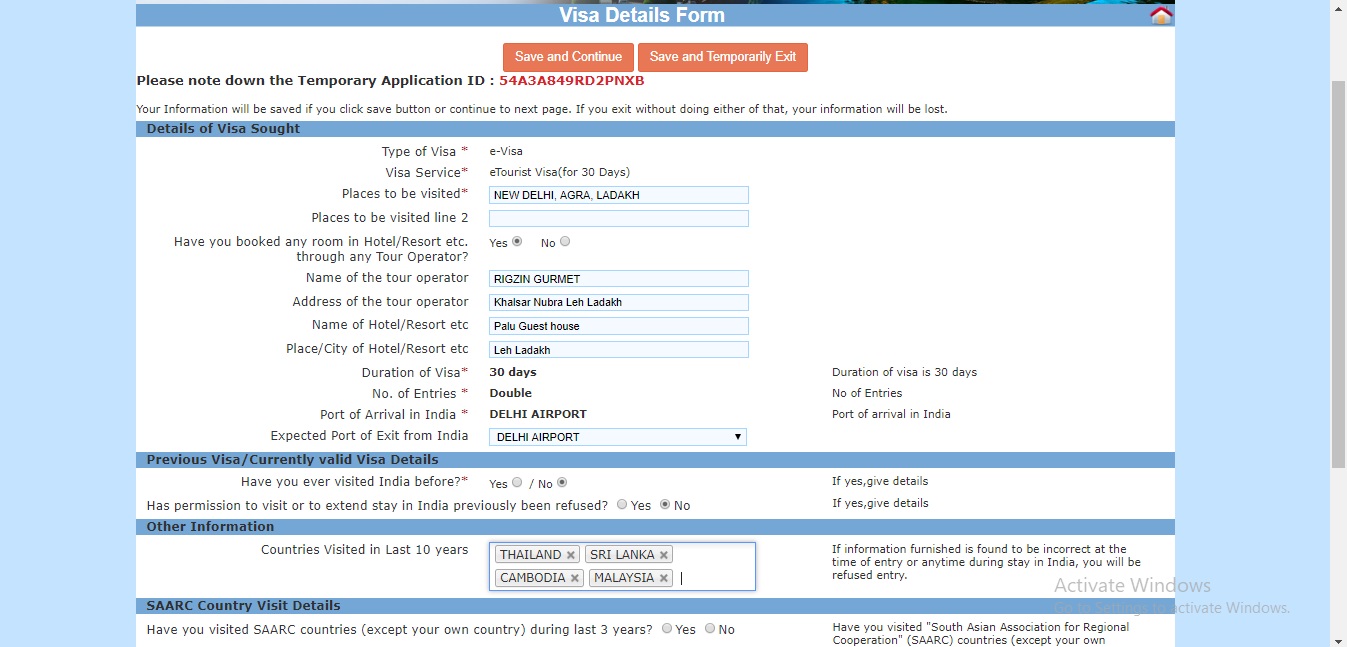Select Yes for visited SAARC countries
Image resolution: width=1347 pixels, height=647 pixels.
[x=667, y=629]
